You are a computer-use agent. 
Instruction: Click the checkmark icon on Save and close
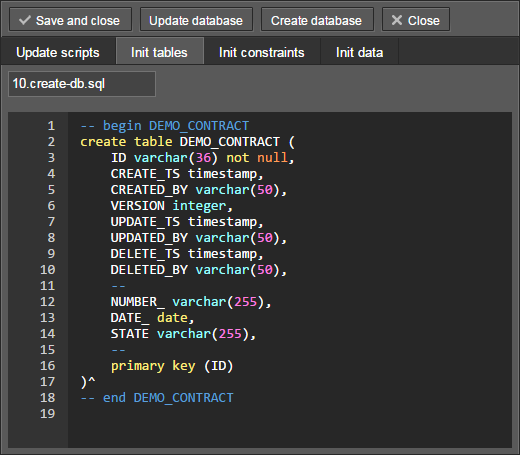pyautogui.click(x=25, y=20)
